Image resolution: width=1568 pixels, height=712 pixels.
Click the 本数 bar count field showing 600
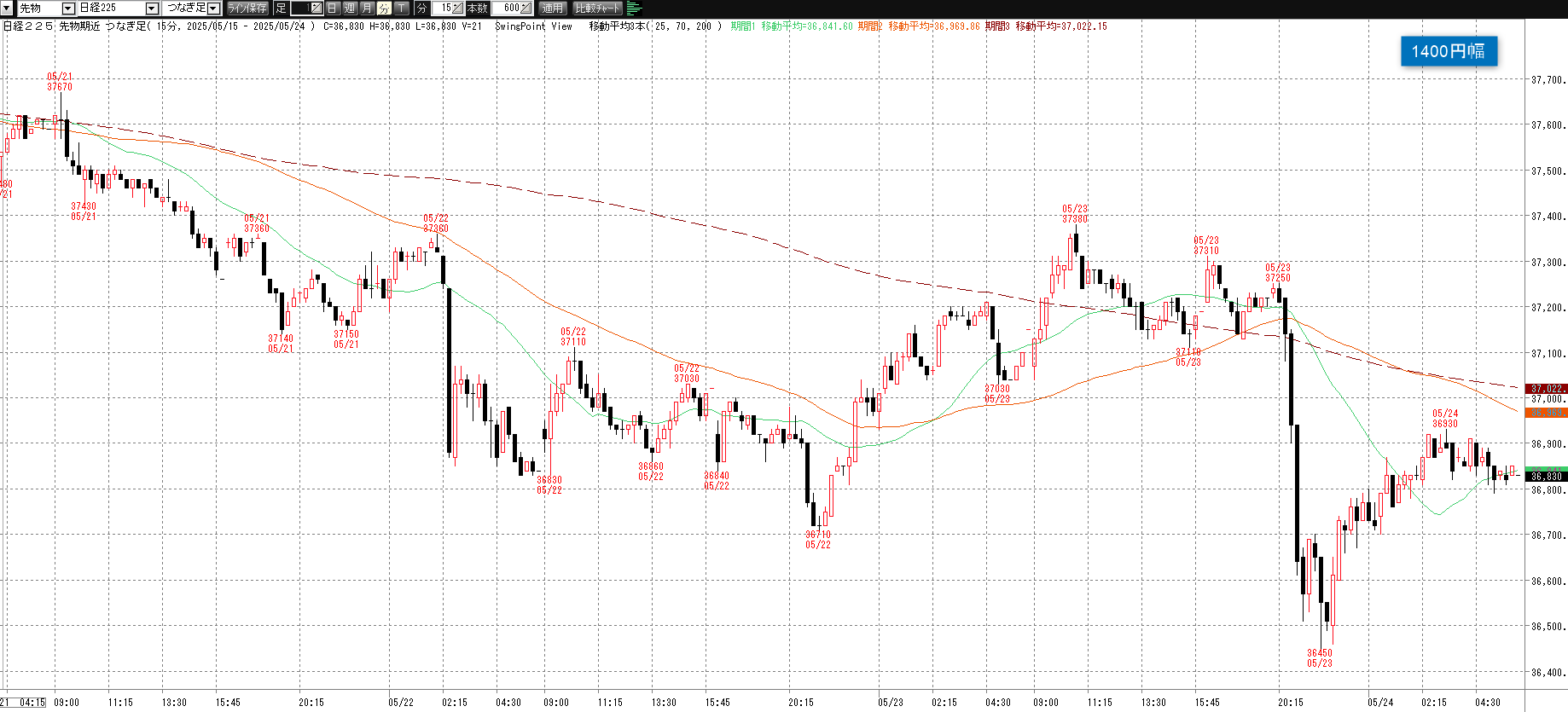[507, 9]
